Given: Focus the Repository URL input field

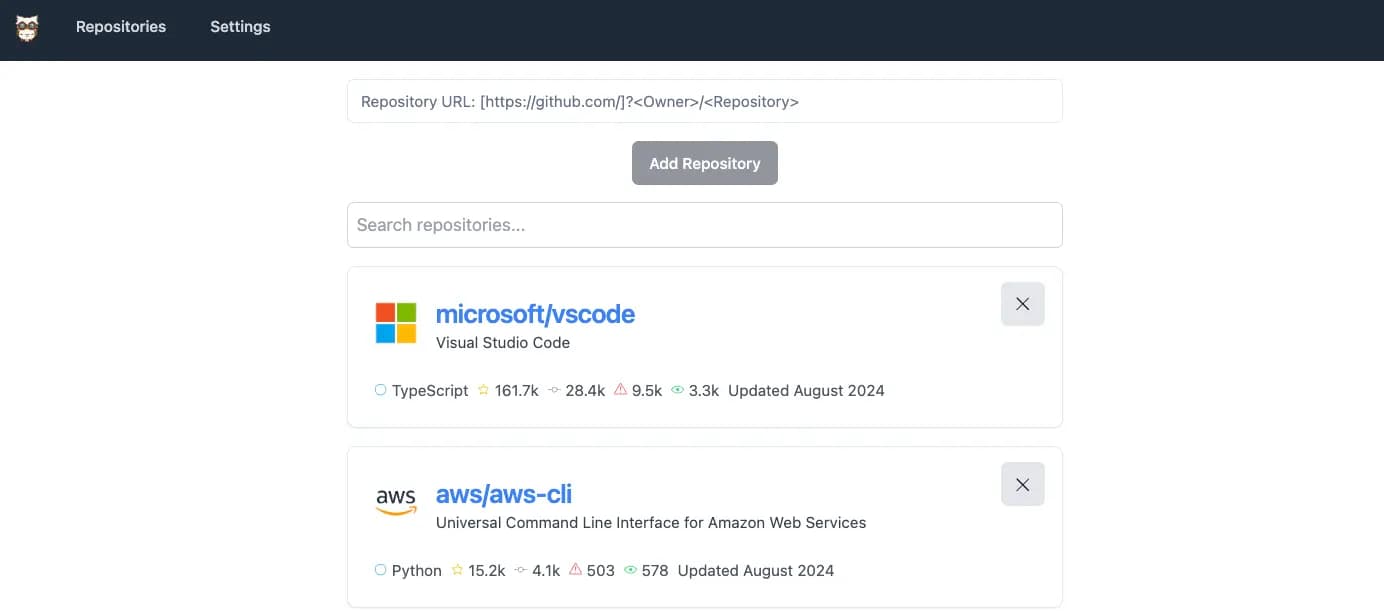Looking at the screenshot, I should pyautogui.click(x=704, y=101).
